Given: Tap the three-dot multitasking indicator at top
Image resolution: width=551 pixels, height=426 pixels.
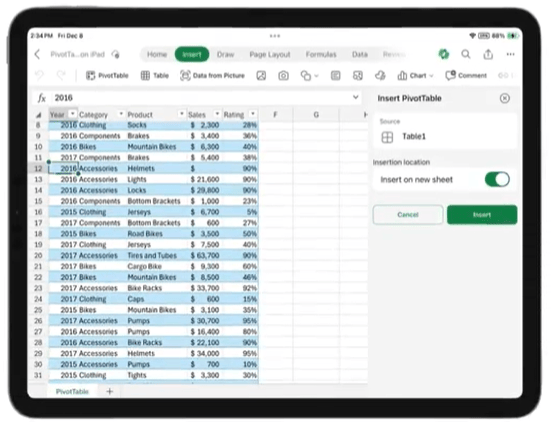Looking at the screenshot, I should click(x=275, y=36).
